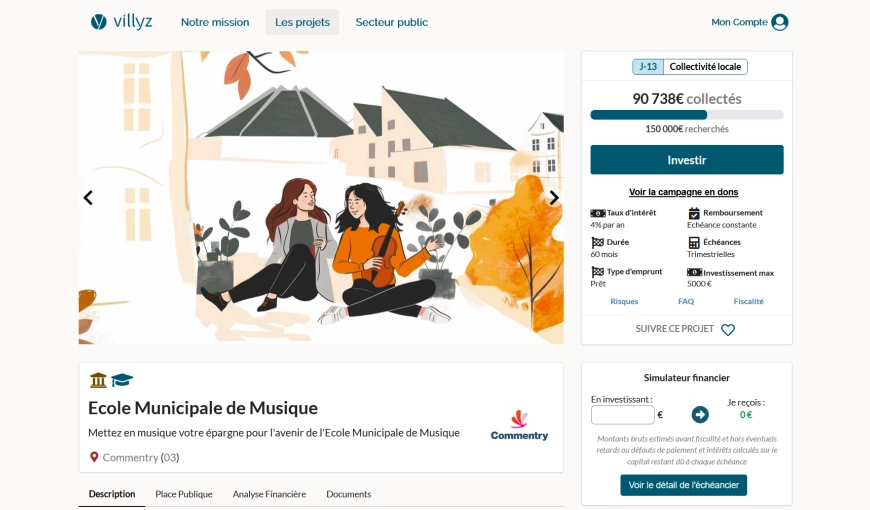Open the Les projets menu item

(302, 22)
